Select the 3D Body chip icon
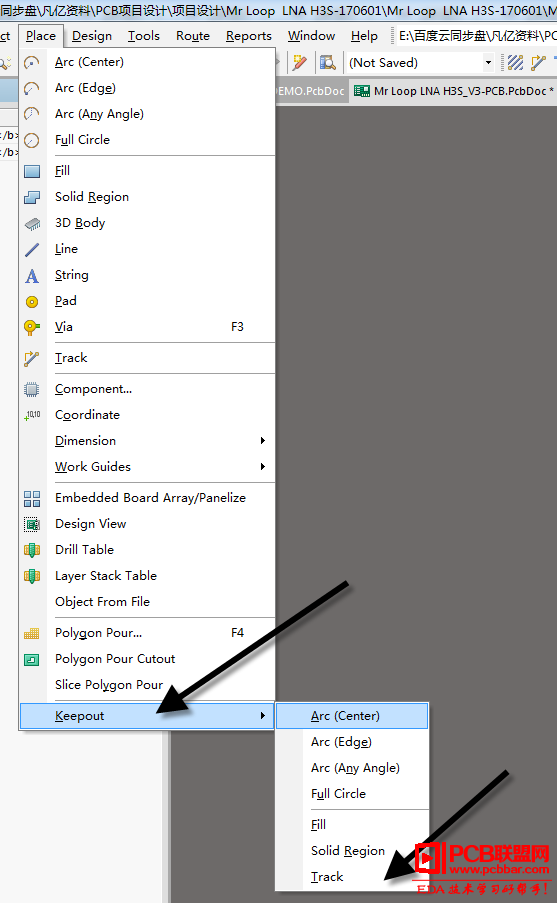 click(32, 223)
